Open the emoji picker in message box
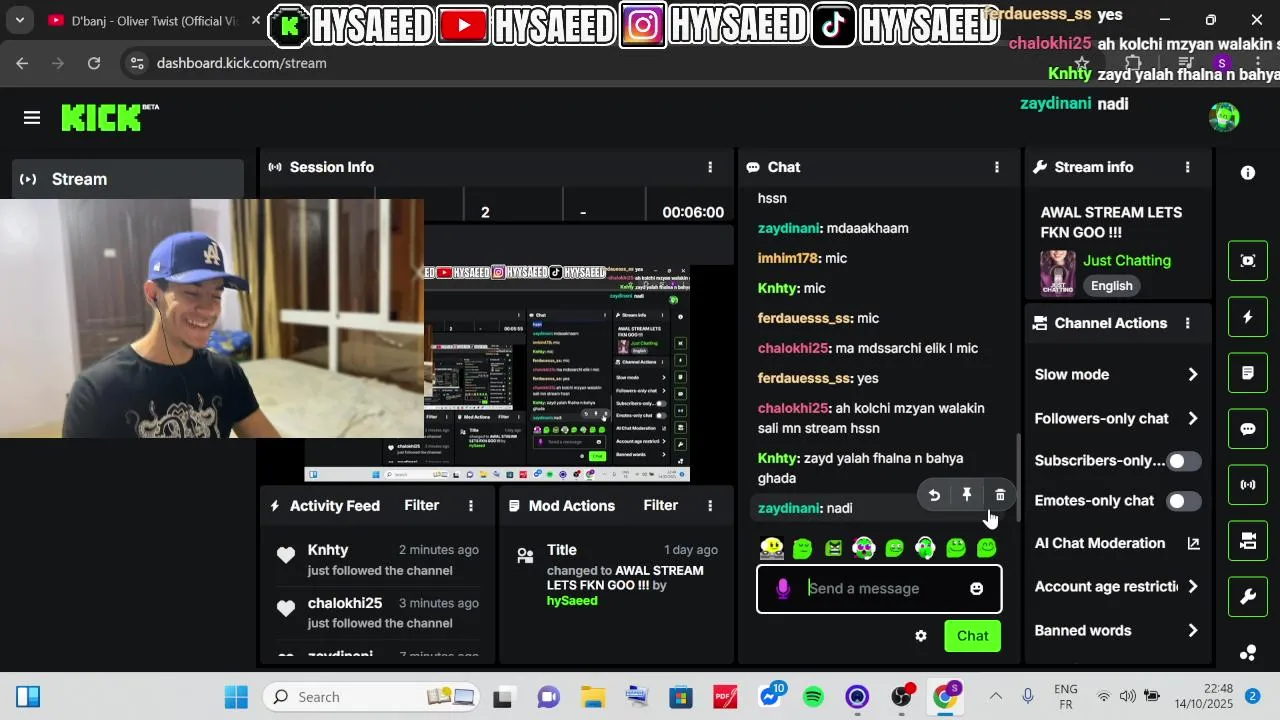Image resolution: width=1280 pixels, height=720 pixels. point(977,588)
